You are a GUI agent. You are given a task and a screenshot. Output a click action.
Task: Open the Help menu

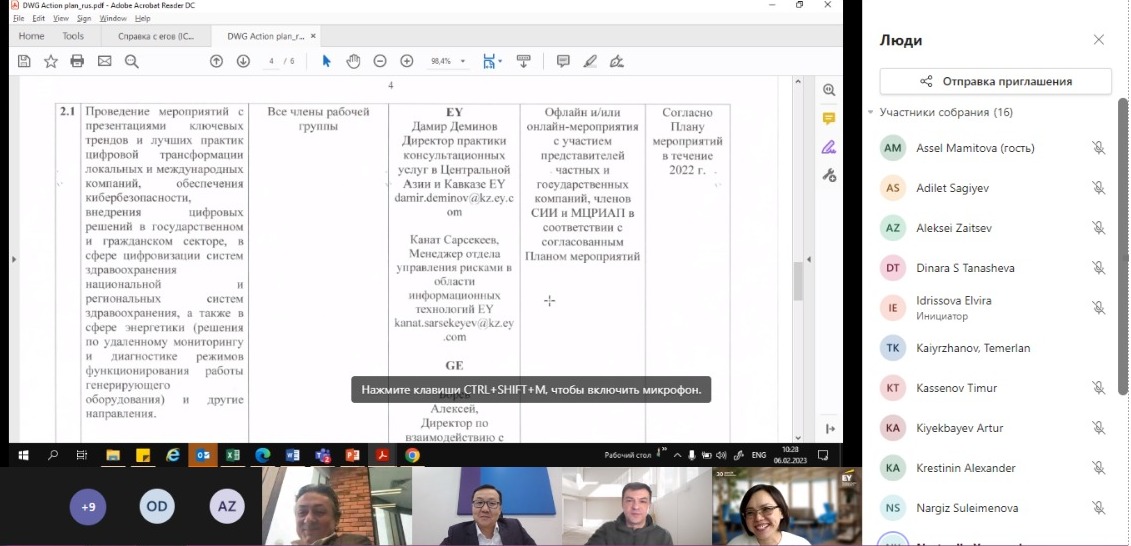click(x=142, y=18)
